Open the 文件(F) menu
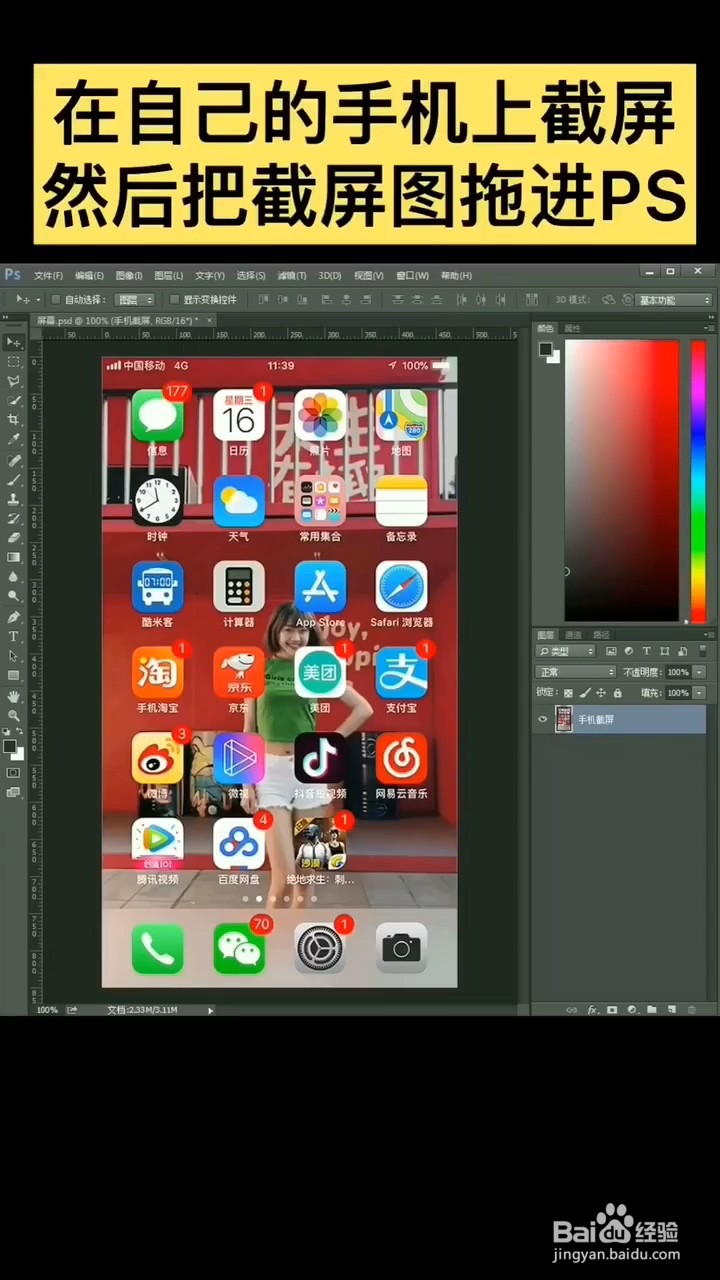The width and height of the screenshot is (720, 1280). point(48,275)
